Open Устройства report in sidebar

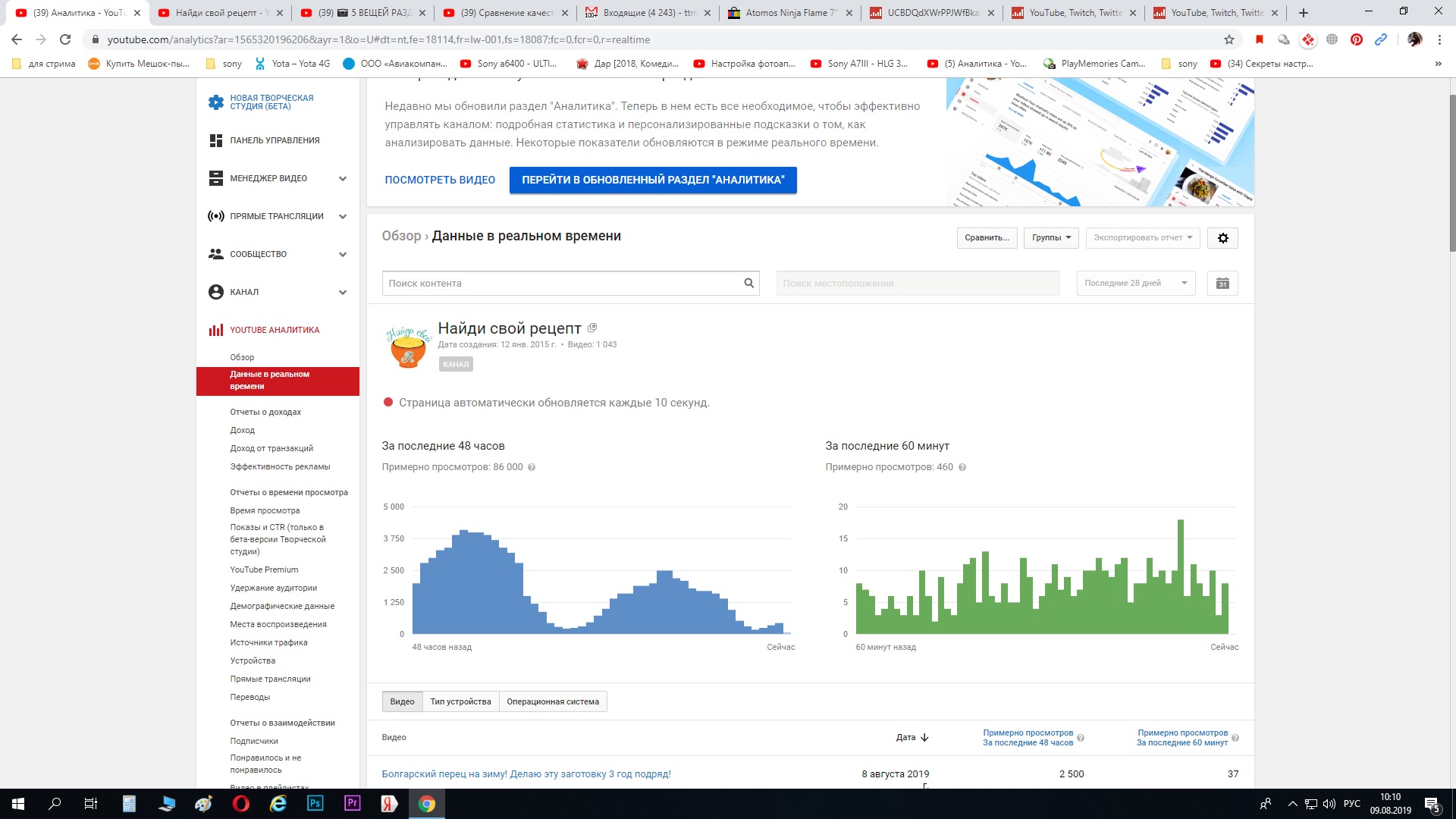point(253,661)
